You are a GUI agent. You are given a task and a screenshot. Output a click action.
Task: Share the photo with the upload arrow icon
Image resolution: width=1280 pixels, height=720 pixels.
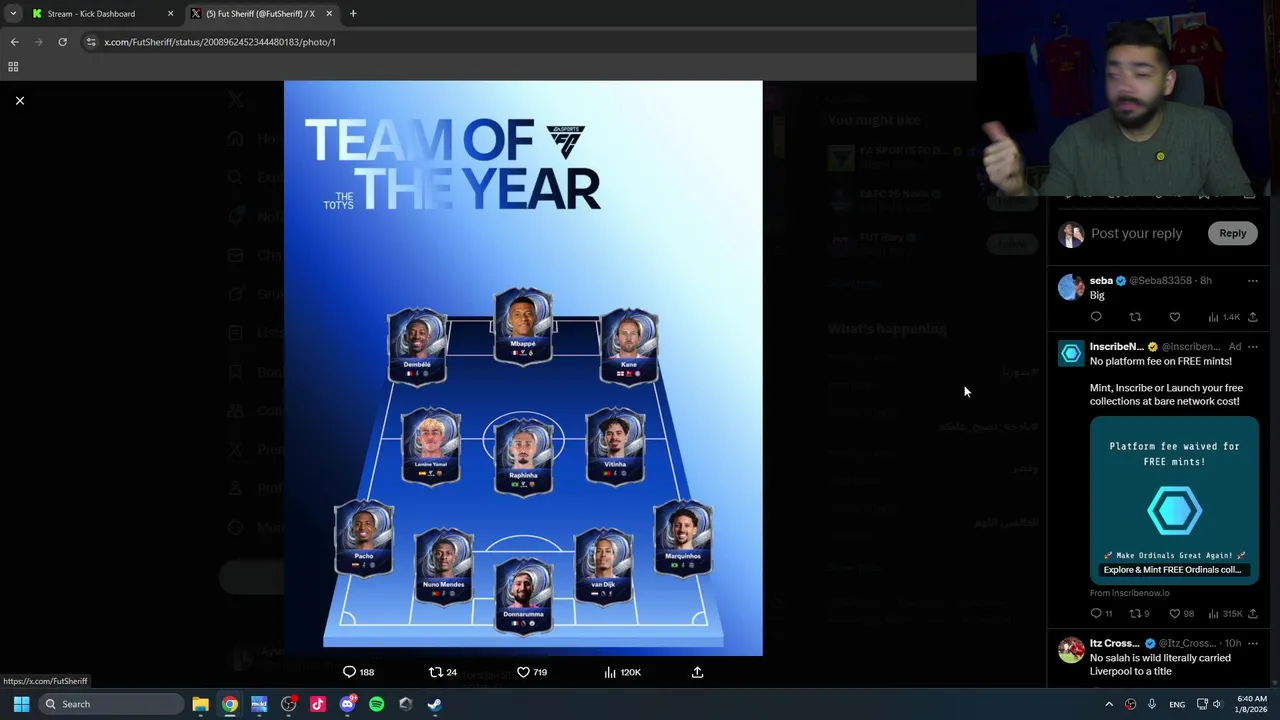[x=697, y=672]
